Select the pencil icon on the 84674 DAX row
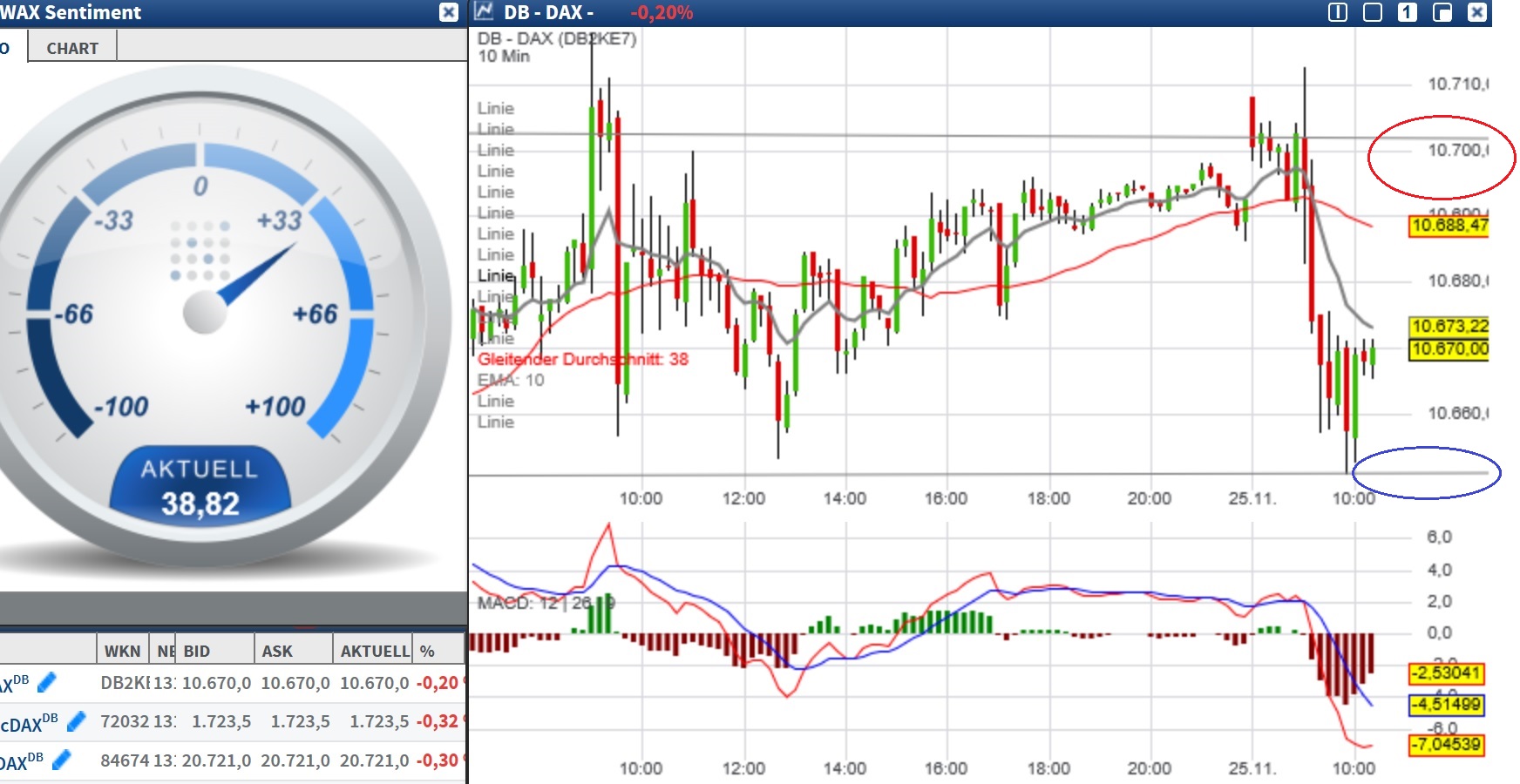This screenshot has width=1520, height=784. [x=61, y=759]
